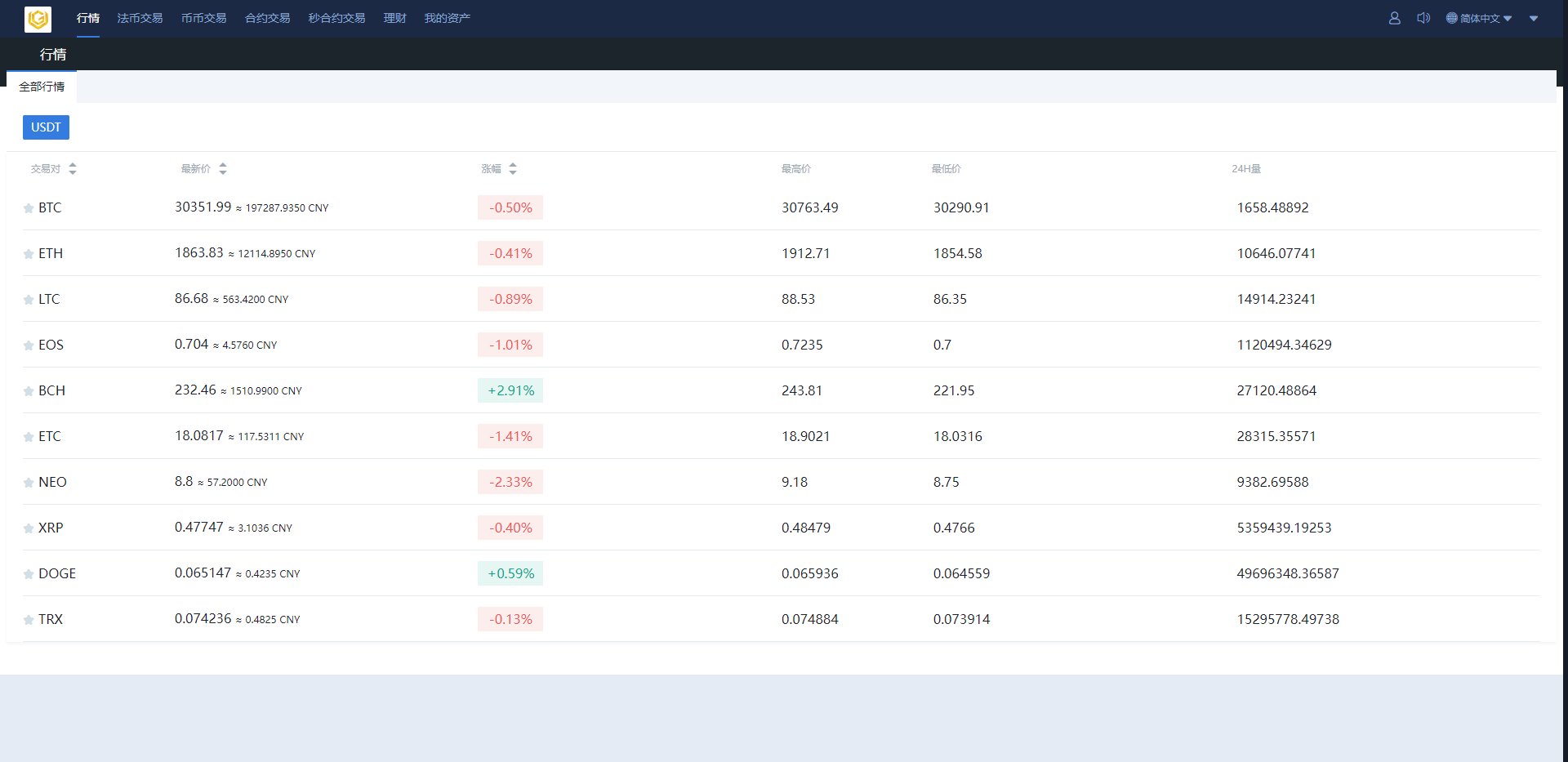Sort by 涨幅 column arrows

513,168
